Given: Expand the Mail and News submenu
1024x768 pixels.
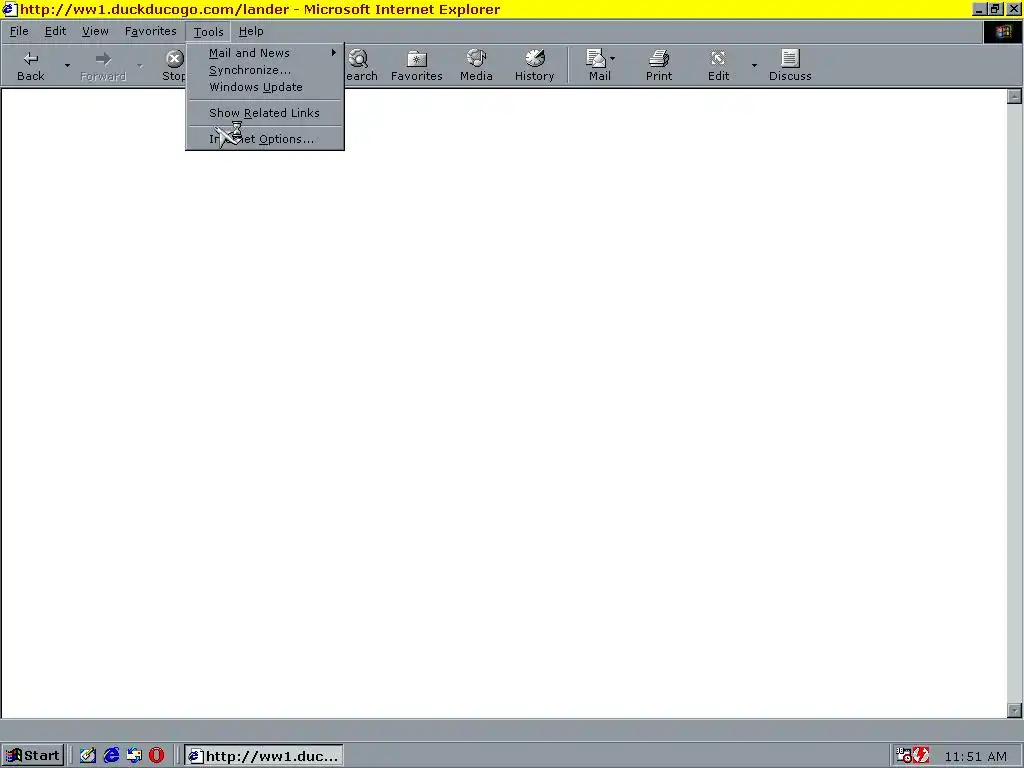Looking at the screenshot, I should coord(265,53).
